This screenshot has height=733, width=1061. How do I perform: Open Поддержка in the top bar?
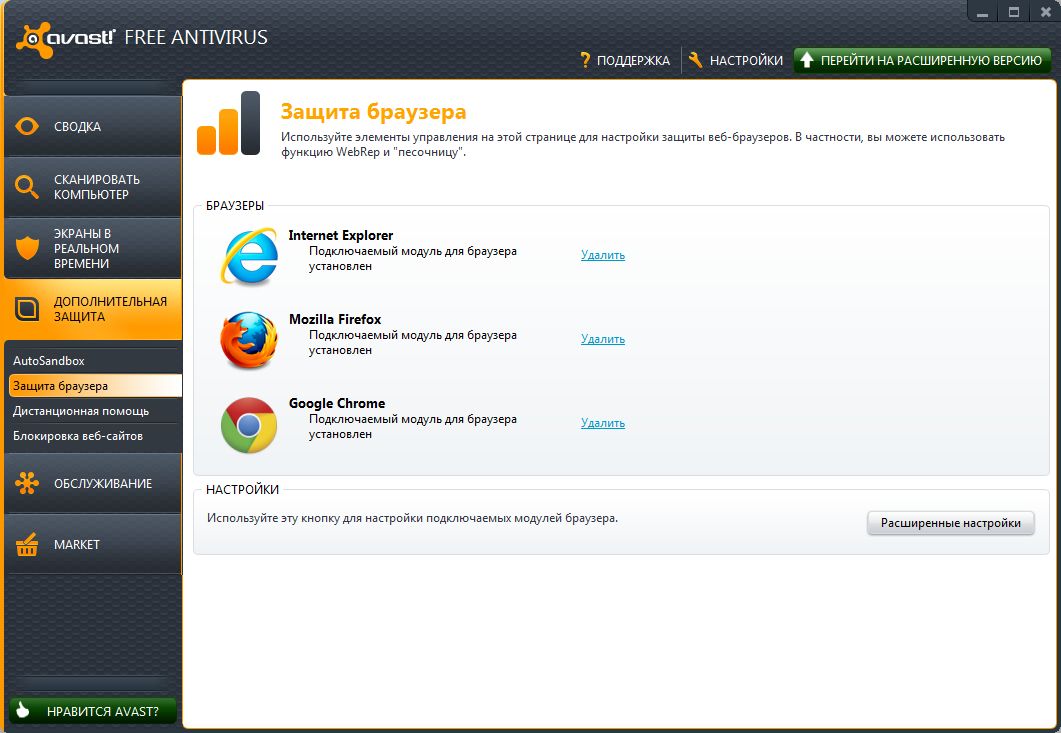pos(625,60)
